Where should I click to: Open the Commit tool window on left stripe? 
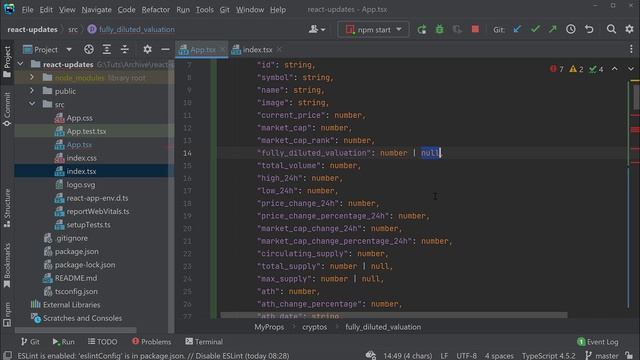point(7,109)
